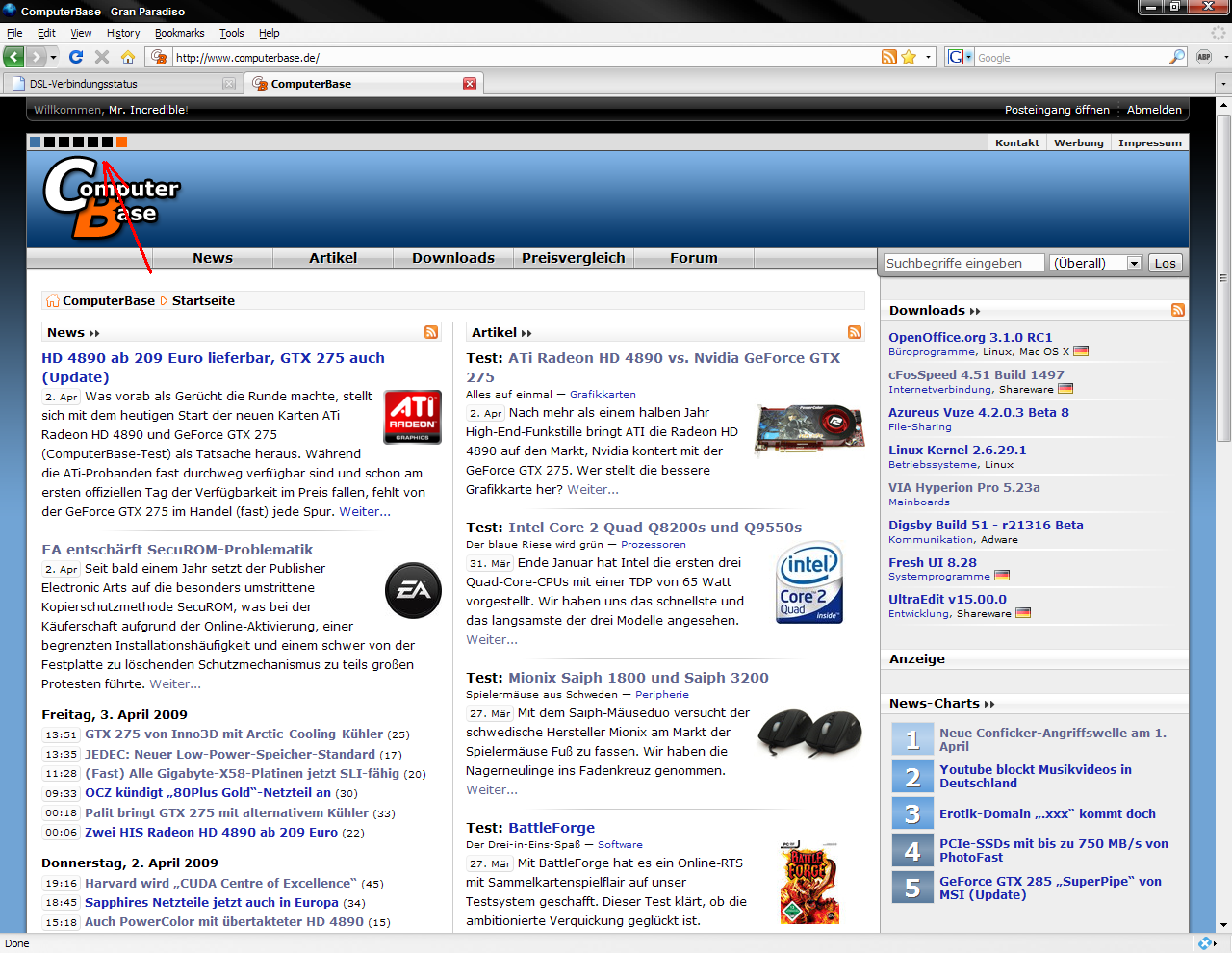Expand the Artikel heading arrows
1232x953 pixels.
pyautogui.click(x=526, y=333)
